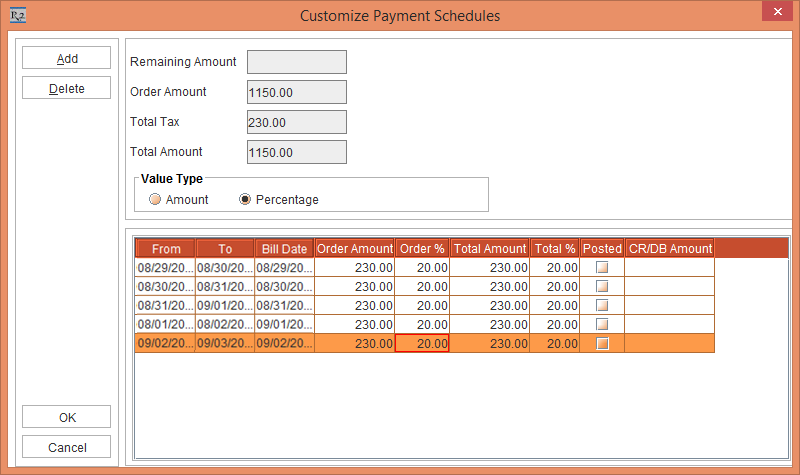Tick the Posted checkbox in first row

(x=602, y=268)
